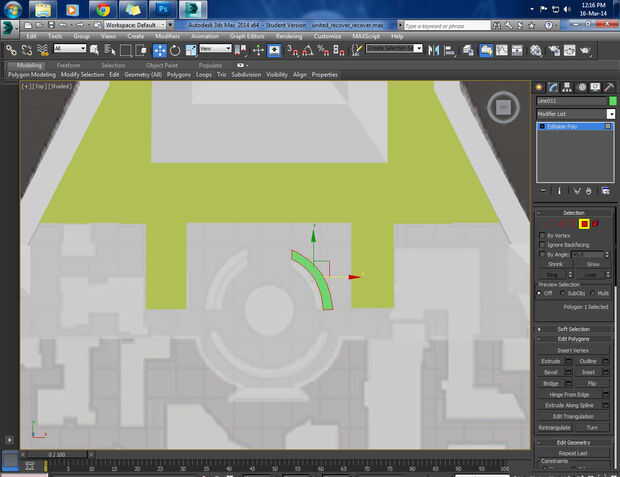Enable the By Vertex checkbox
This screenshot has width=620, height=477.
pos(542,235)
